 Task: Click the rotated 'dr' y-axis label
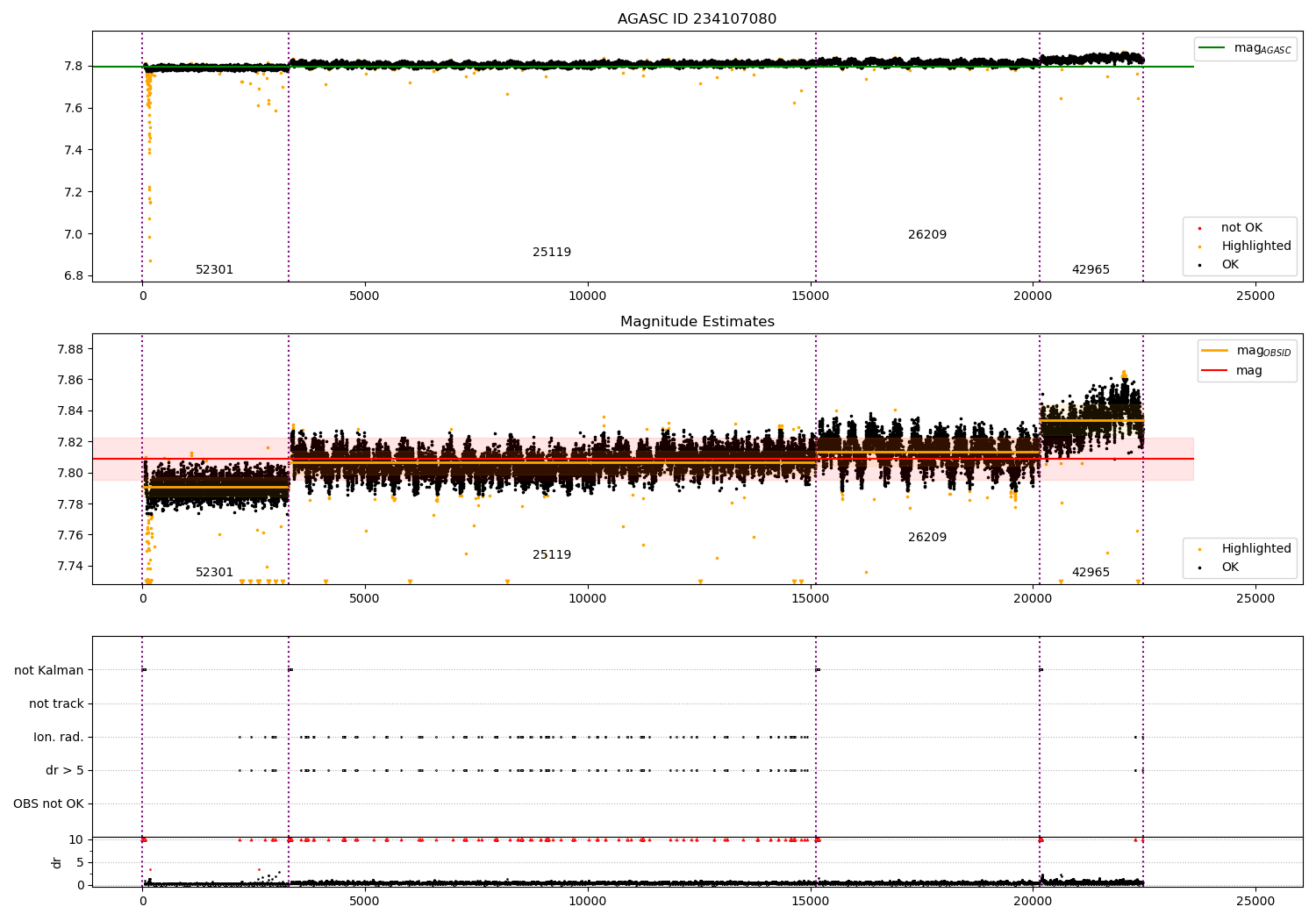point(57,862)
